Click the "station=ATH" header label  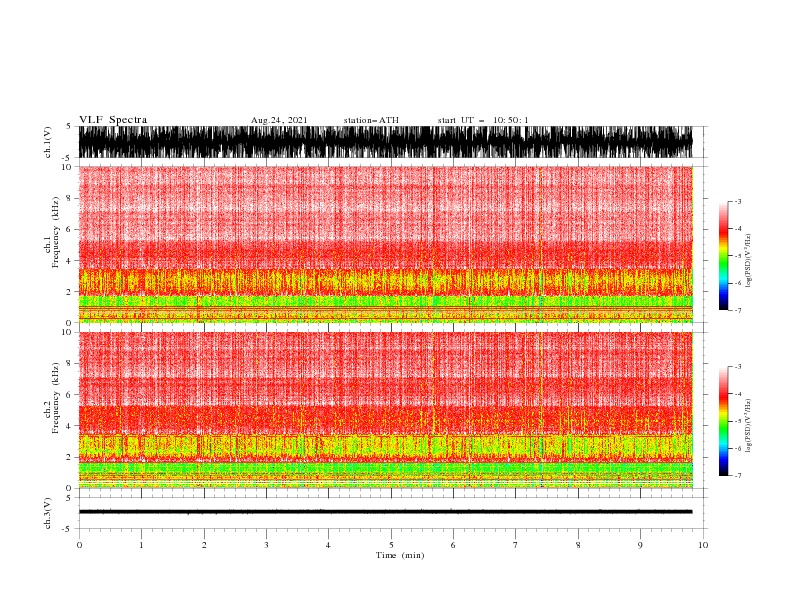pyautogui.click(x=371, y=120)
